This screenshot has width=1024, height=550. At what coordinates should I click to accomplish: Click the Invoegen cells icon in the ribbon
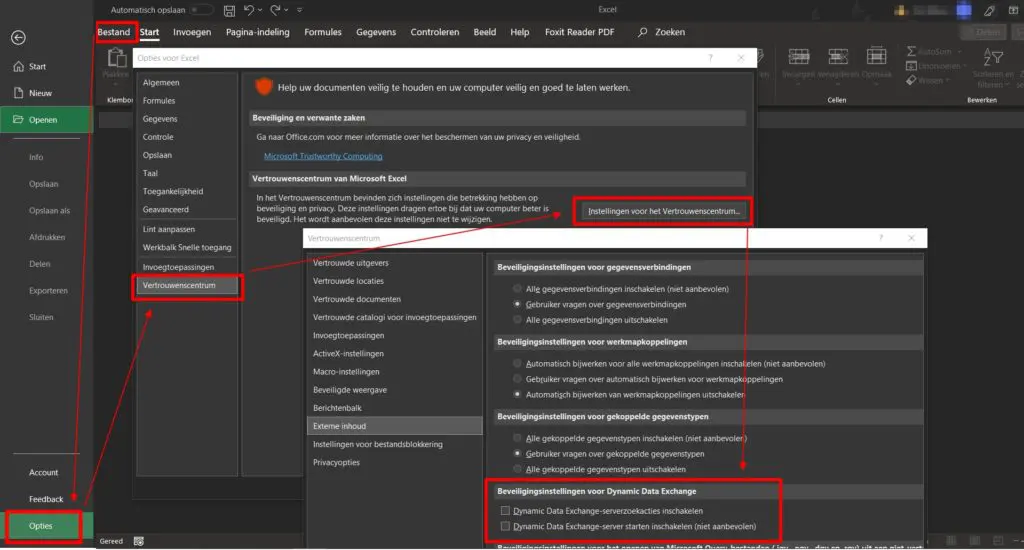[801, 55]
